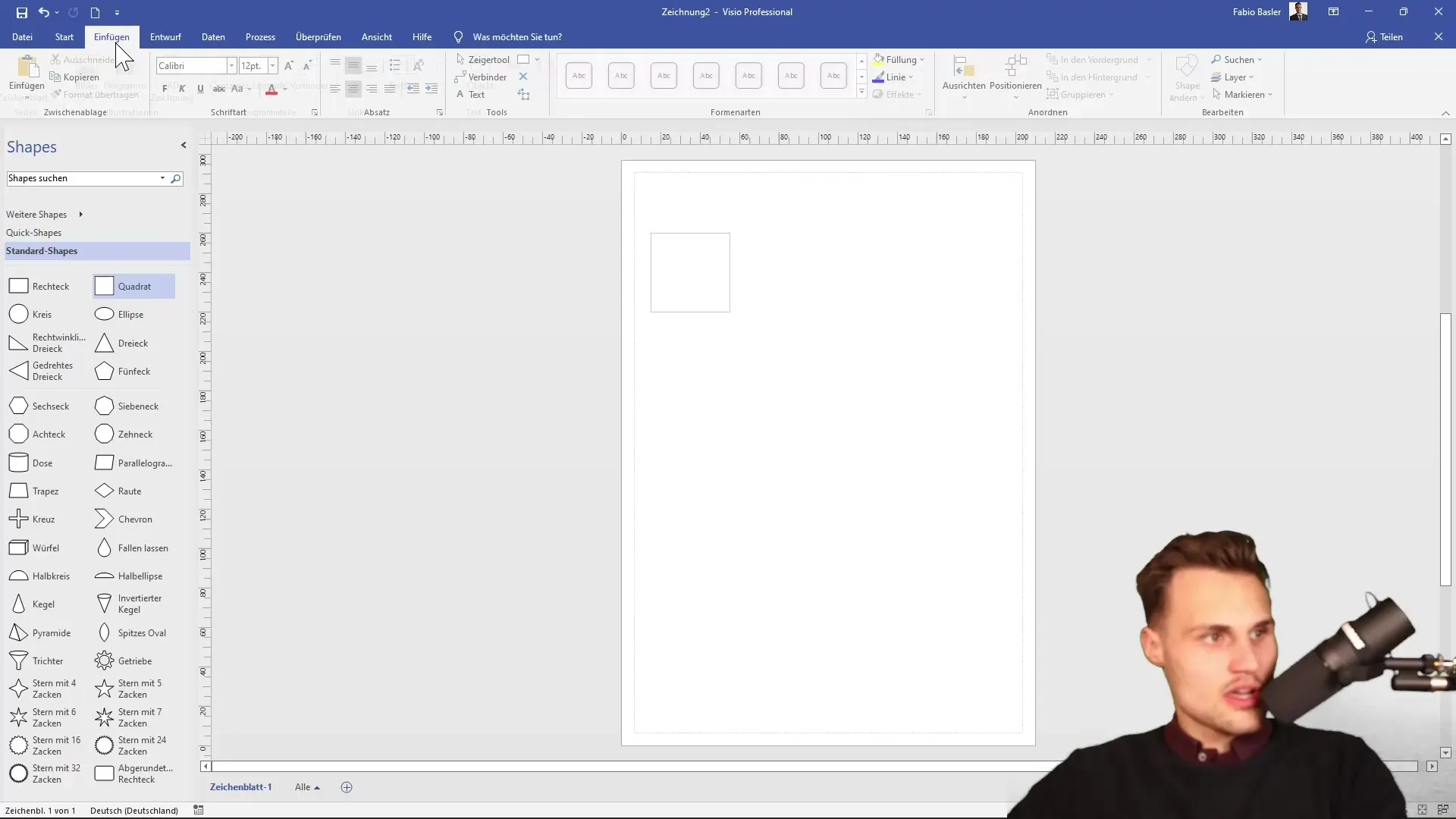This screenshot has height=819, width=1456.
Task: Open the Quick-Shapes stencil
Action: (34, 233)
